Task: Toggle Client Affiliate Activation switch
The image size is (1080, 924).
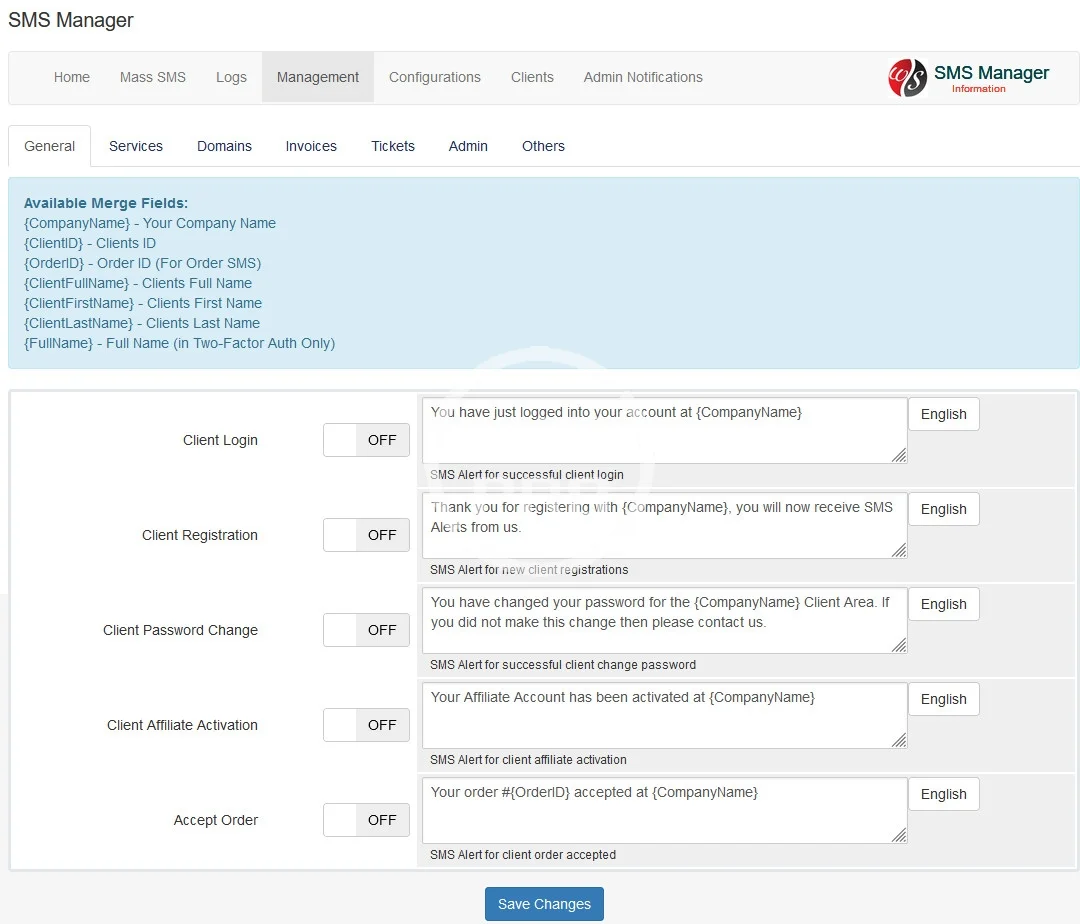Action: (366, 725)
